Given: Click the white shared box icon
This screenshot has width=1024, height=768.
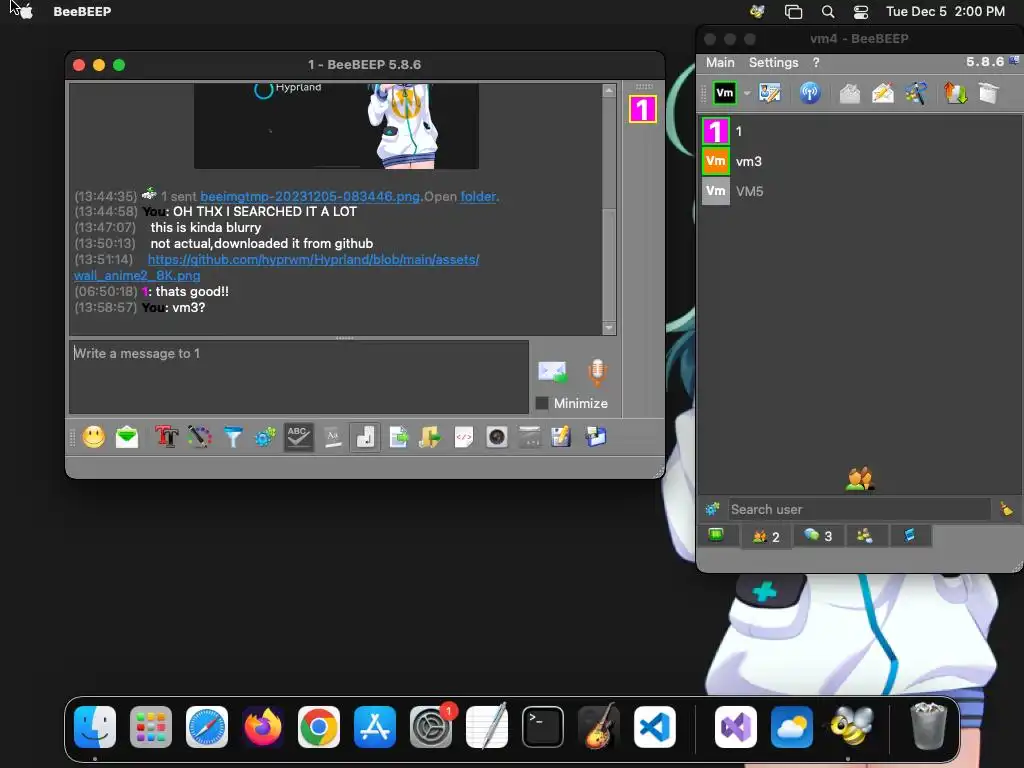Looking at the screenshot, I should pyautogui.click(x=989, y=93).
